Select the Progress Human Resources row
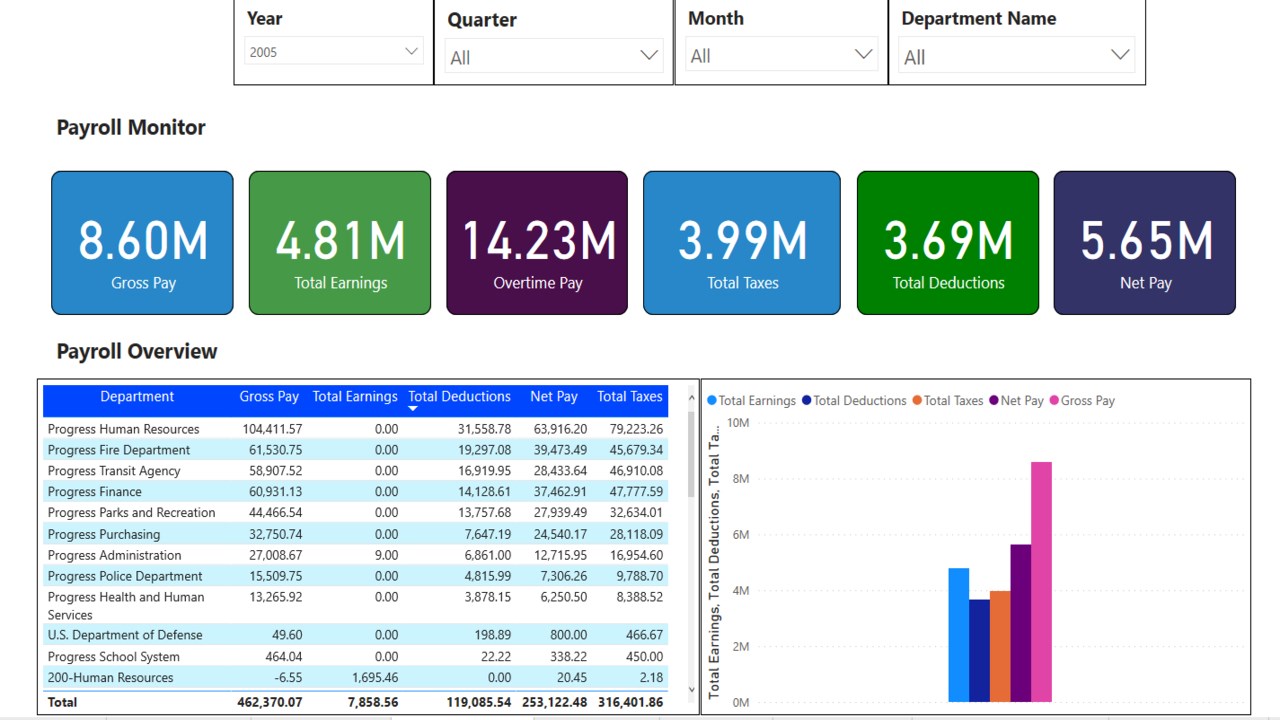 click(x=355, y=429)
